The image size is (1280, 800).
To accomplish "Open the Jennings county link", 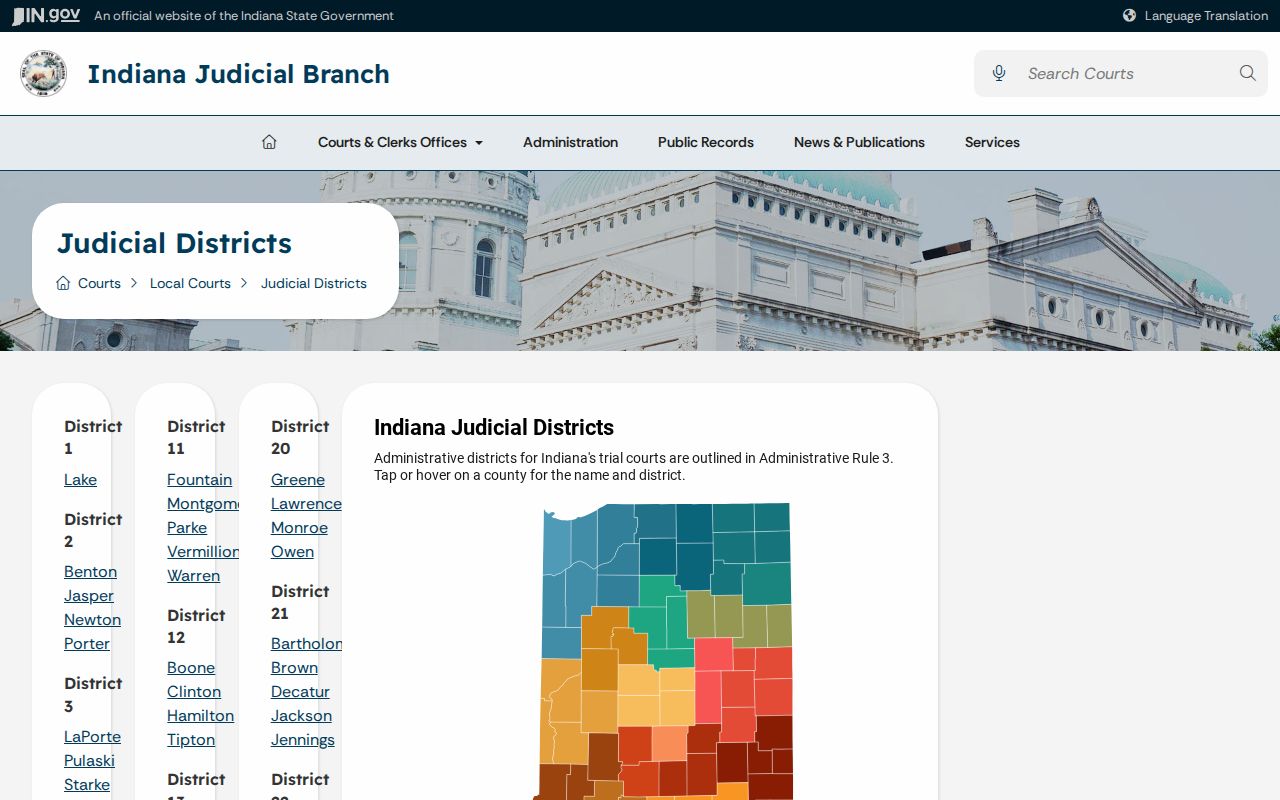I will (x=303, y=740).
